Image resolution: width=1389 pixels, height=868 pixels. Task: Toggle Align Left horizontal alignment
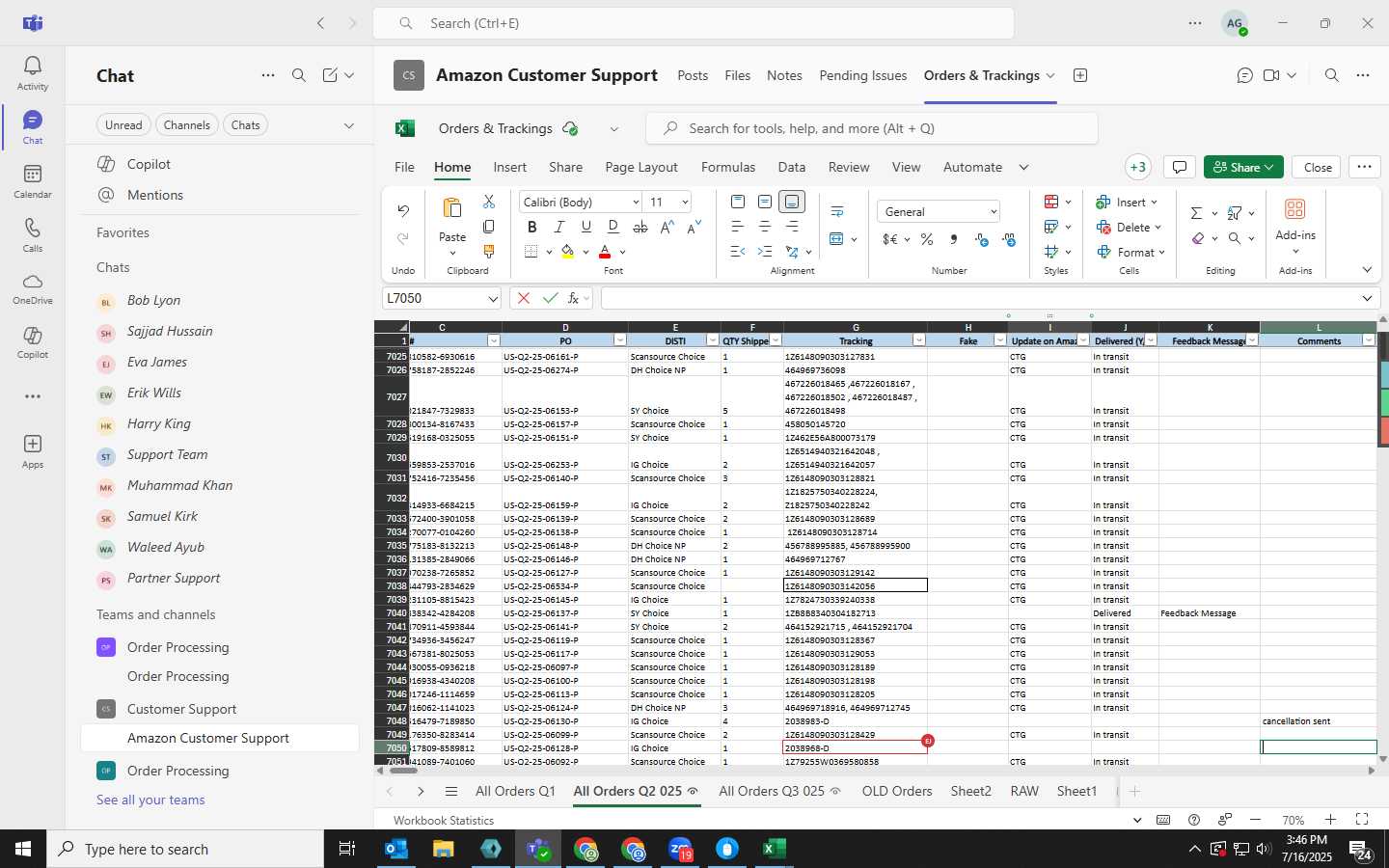coord(737,227)
